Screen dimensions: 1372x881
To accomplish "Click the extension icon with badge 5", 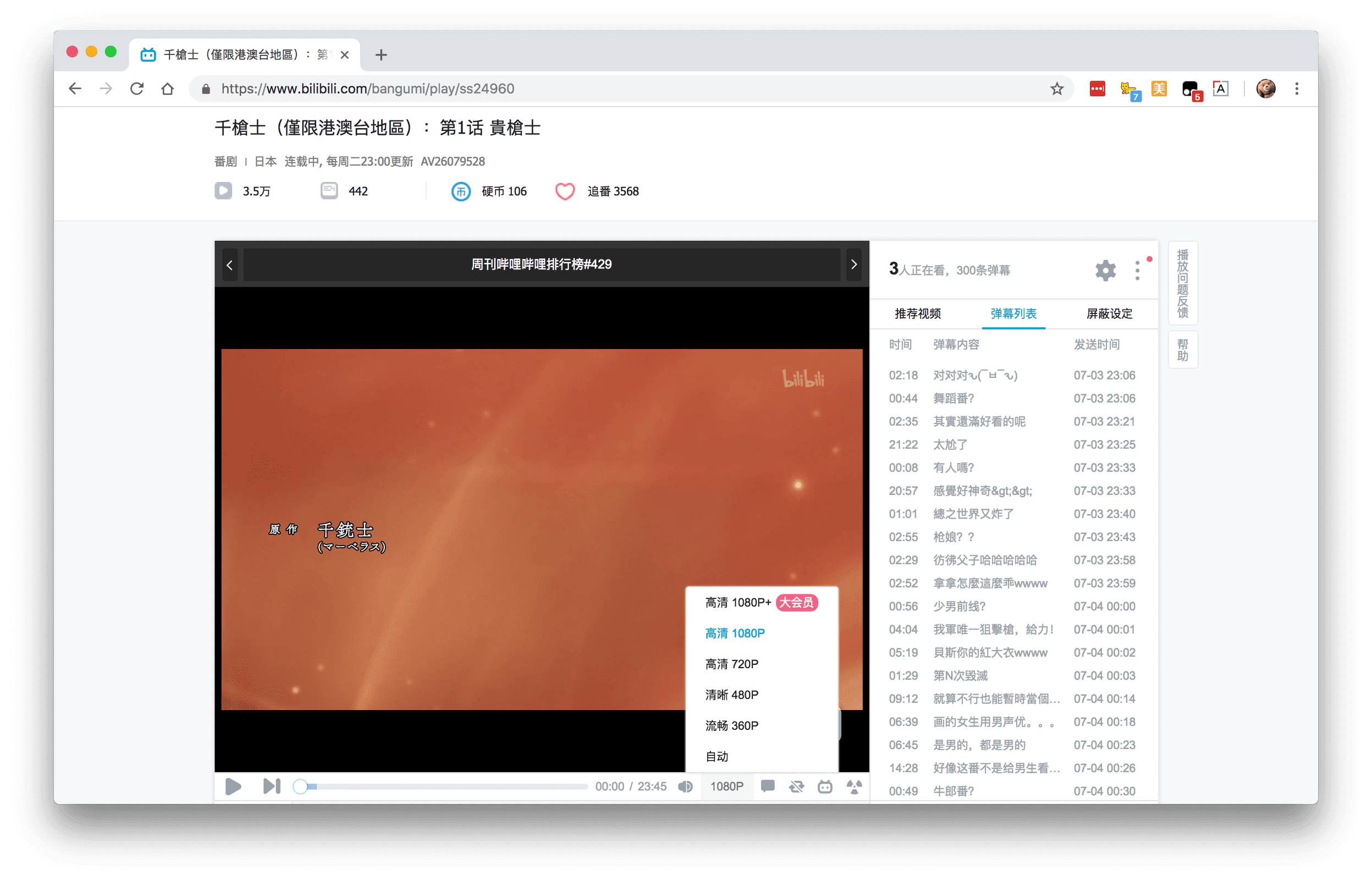I will [1191, 90].
